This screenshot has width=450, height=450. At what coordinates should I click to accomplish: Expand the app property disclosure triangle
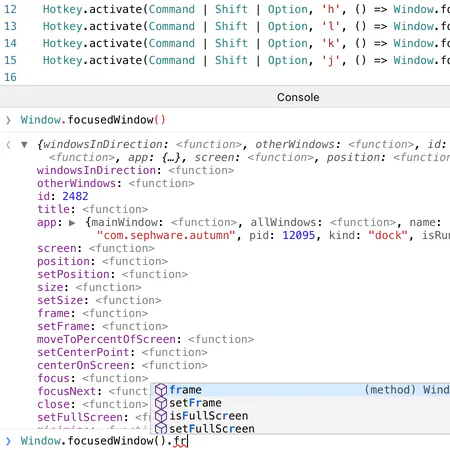(72, 223)
